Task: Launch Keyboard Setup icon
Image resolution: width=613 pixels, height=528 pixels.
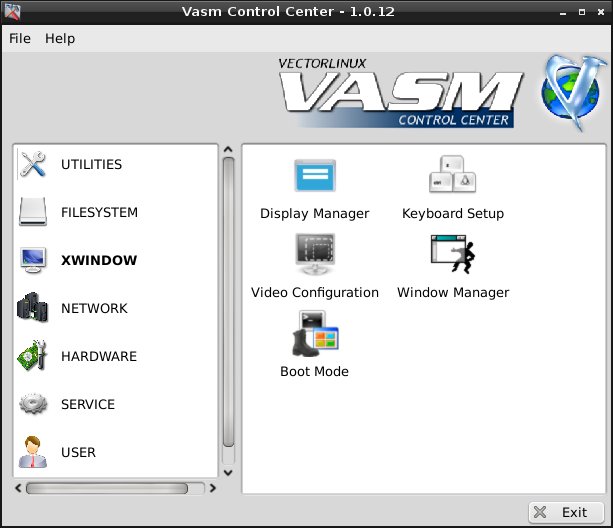Action: [452, 177]
